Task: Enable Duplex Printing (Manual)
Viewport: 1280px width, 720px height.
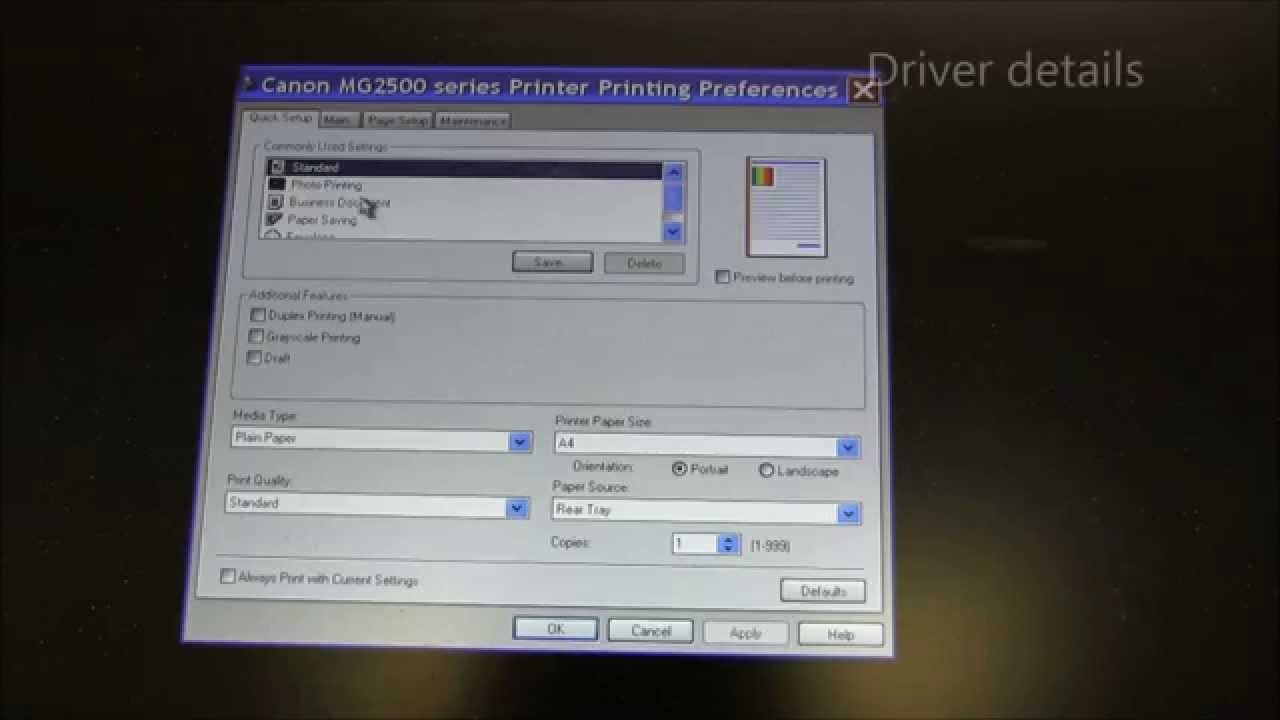Action: tap(257, 315)
